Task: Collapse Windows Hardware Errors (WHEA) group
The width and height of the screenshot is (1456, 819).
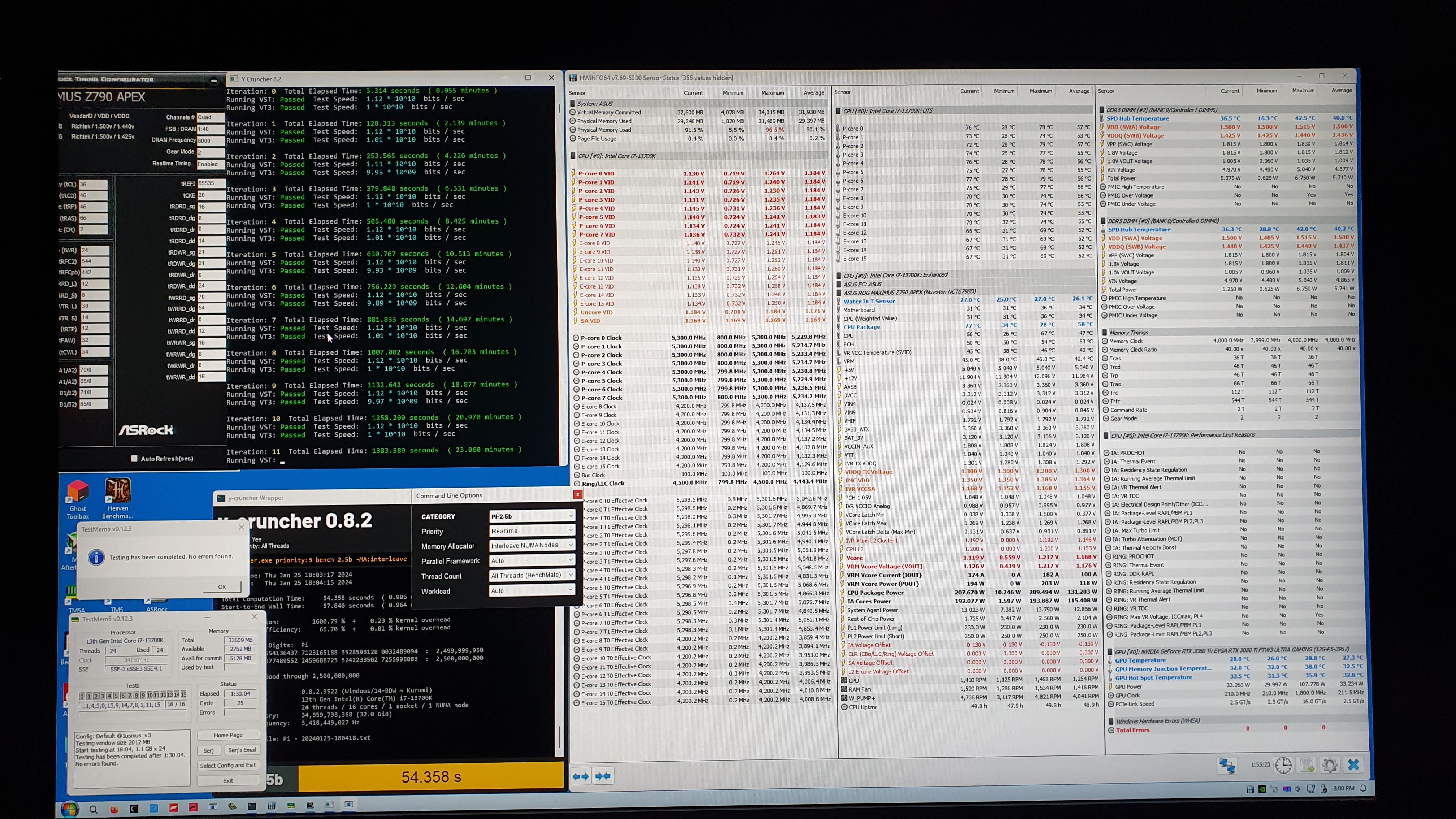Action: coord(1112,721)
